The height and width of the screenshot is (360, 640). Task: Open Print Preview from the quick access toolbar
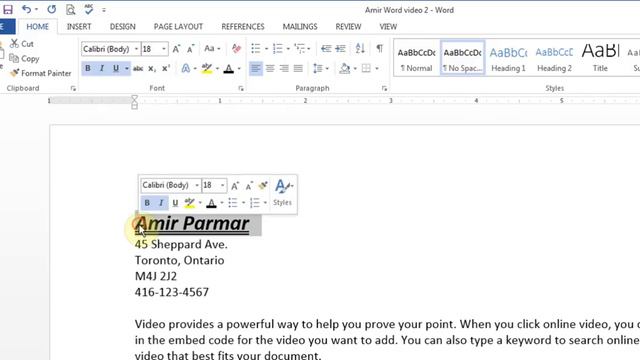coord(70,9)
